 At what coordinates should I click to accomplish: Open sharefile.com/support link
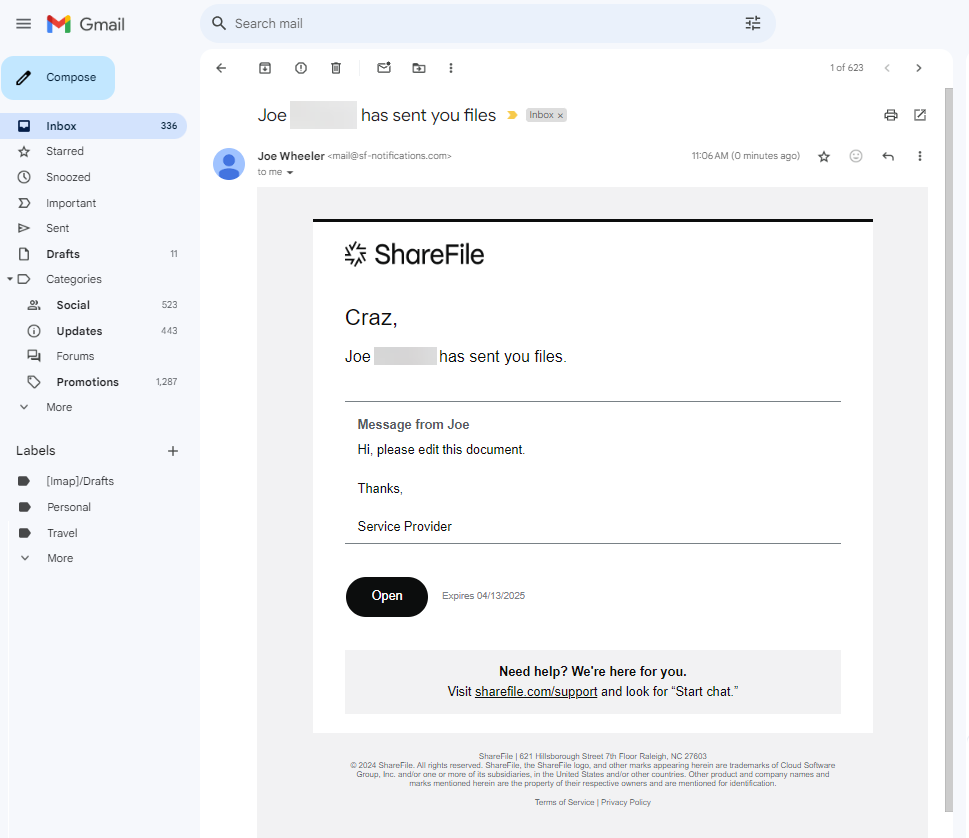tap(536, 692)
